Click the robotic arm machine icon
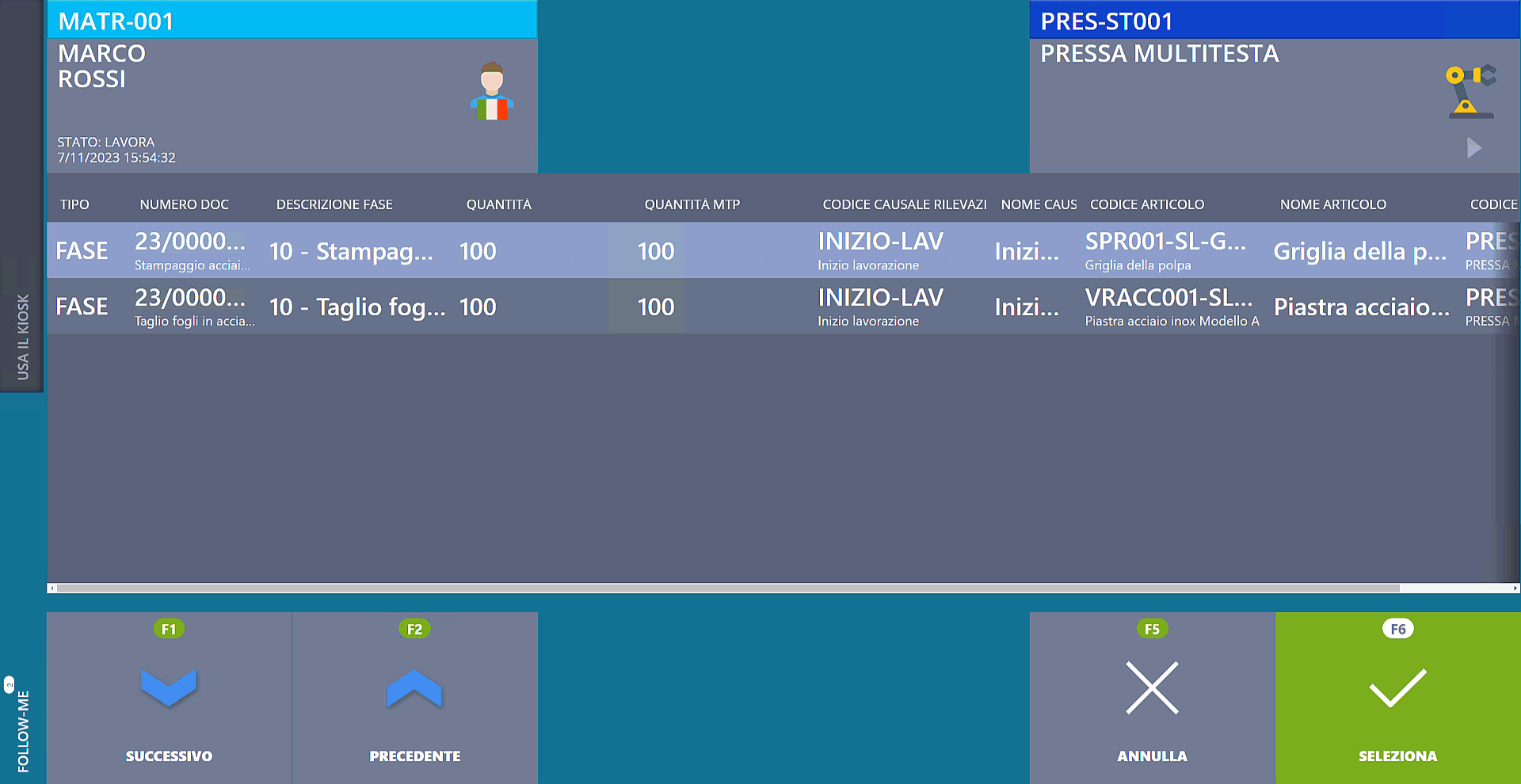1521x784 pixels. point(1471,91)
